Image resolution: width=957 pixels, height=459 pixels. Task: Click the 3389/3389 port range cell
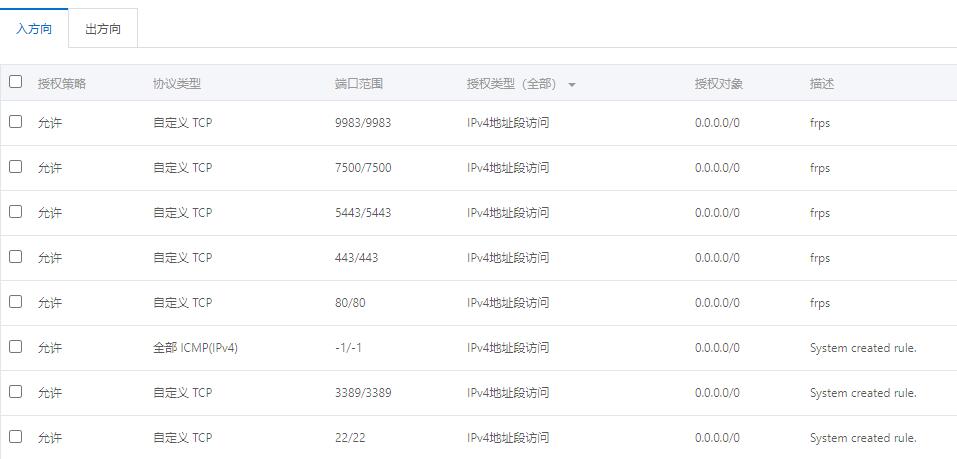point(363,393)
